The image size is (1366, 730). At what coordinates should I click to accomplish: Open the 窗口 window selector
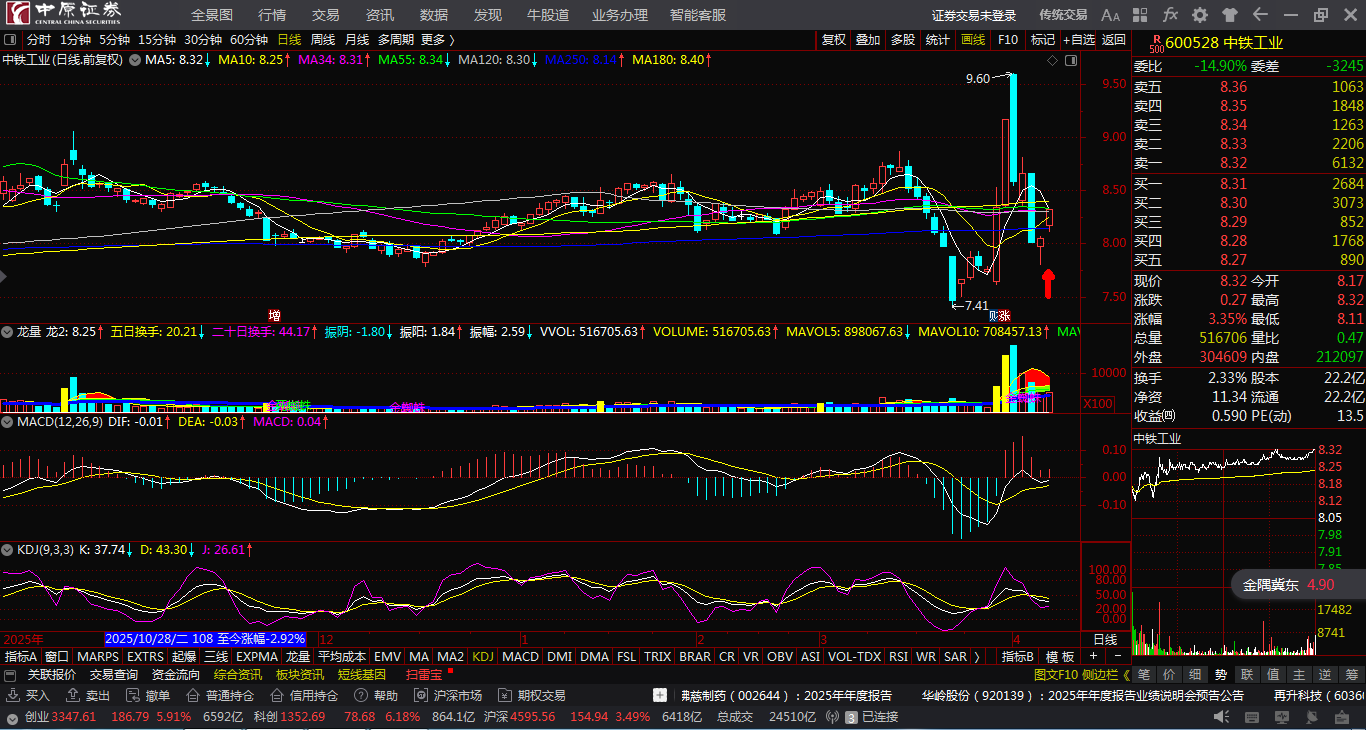point(57,657)
